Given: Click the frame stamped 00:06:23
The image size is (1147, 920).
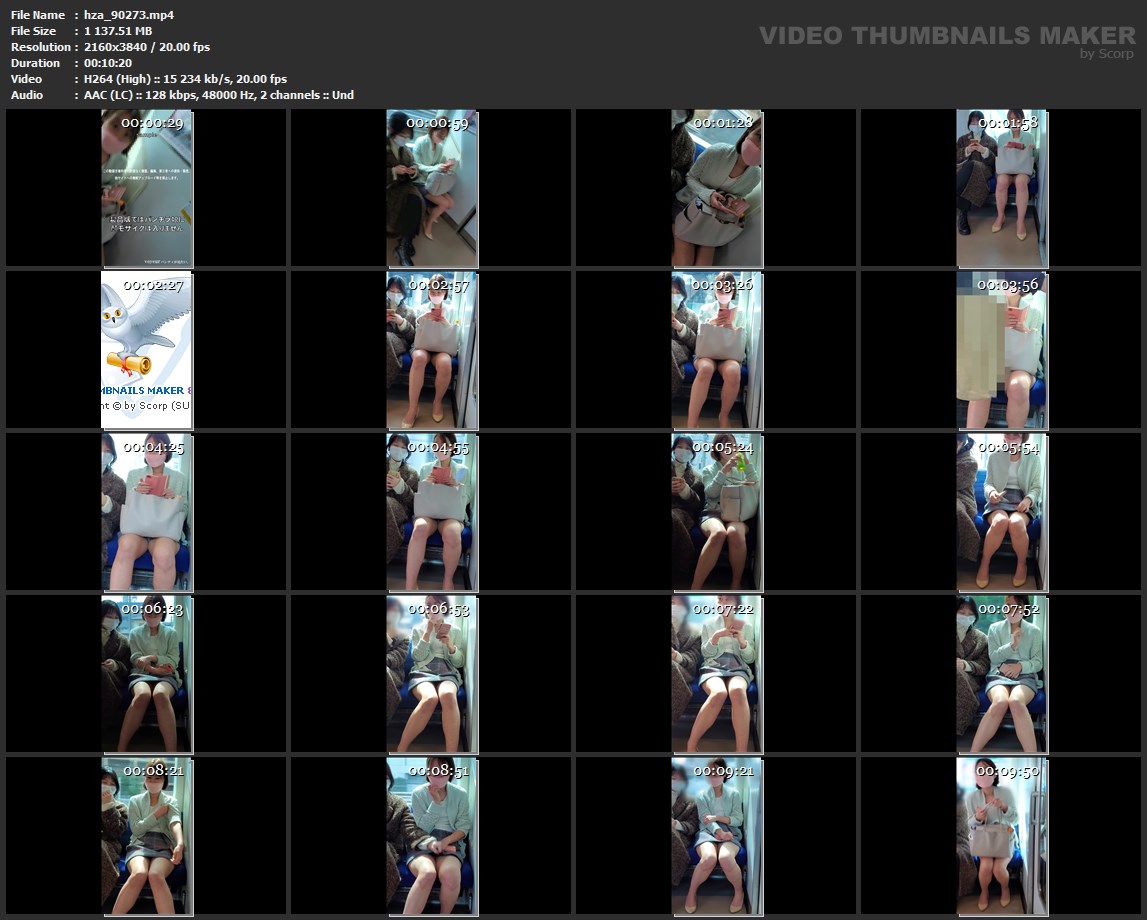Looking at the screenshot, I should [x=147, y=674].
